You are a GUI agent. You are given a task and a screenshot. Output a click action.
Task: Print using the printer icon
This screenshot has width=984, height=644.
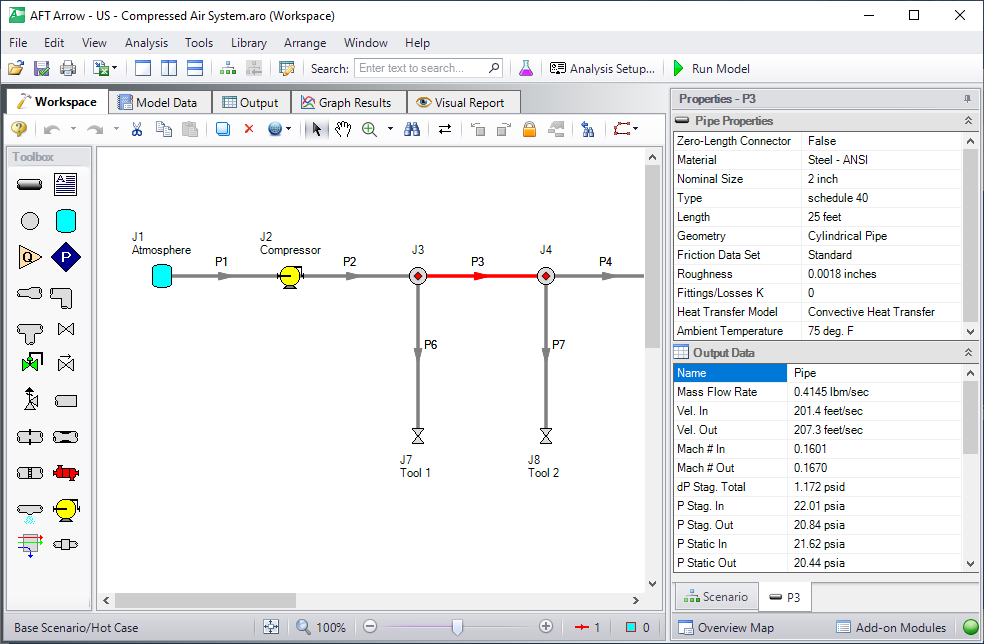[68, 68]
